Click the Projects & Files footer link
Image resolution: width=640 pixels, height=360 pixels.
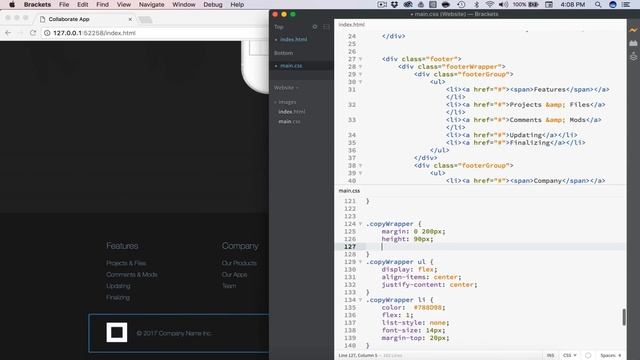click(x=126, y=263)
